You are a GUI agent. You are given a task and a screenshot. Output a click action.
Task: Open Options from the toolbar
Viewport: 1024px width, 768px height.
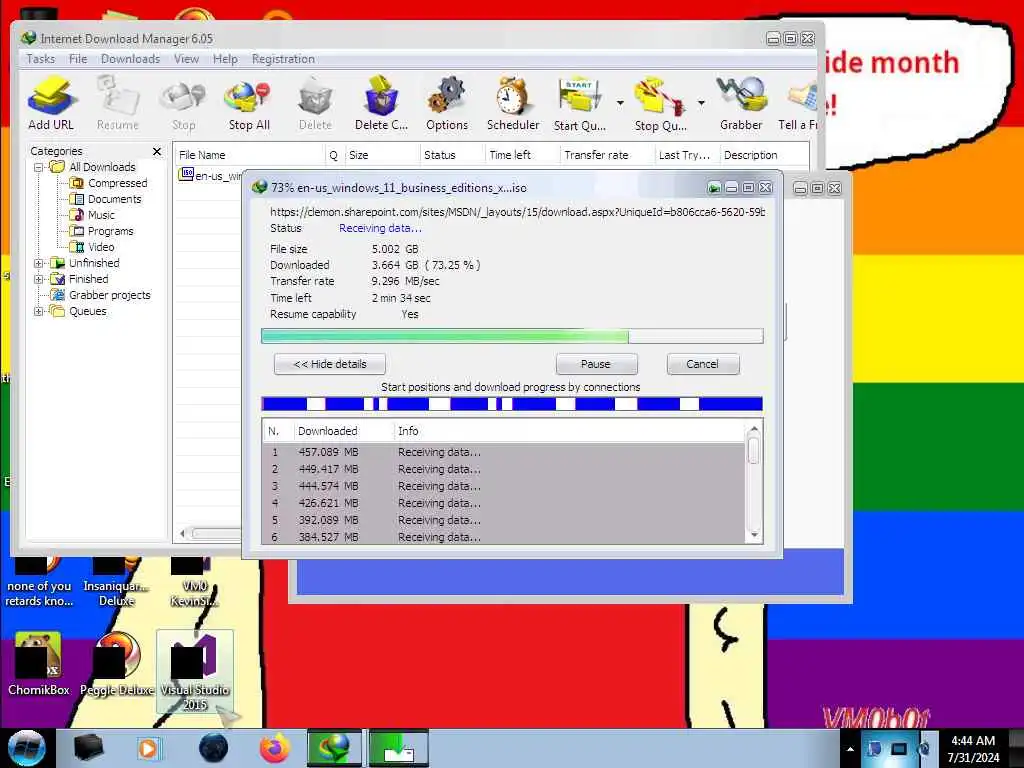(447, 103)
